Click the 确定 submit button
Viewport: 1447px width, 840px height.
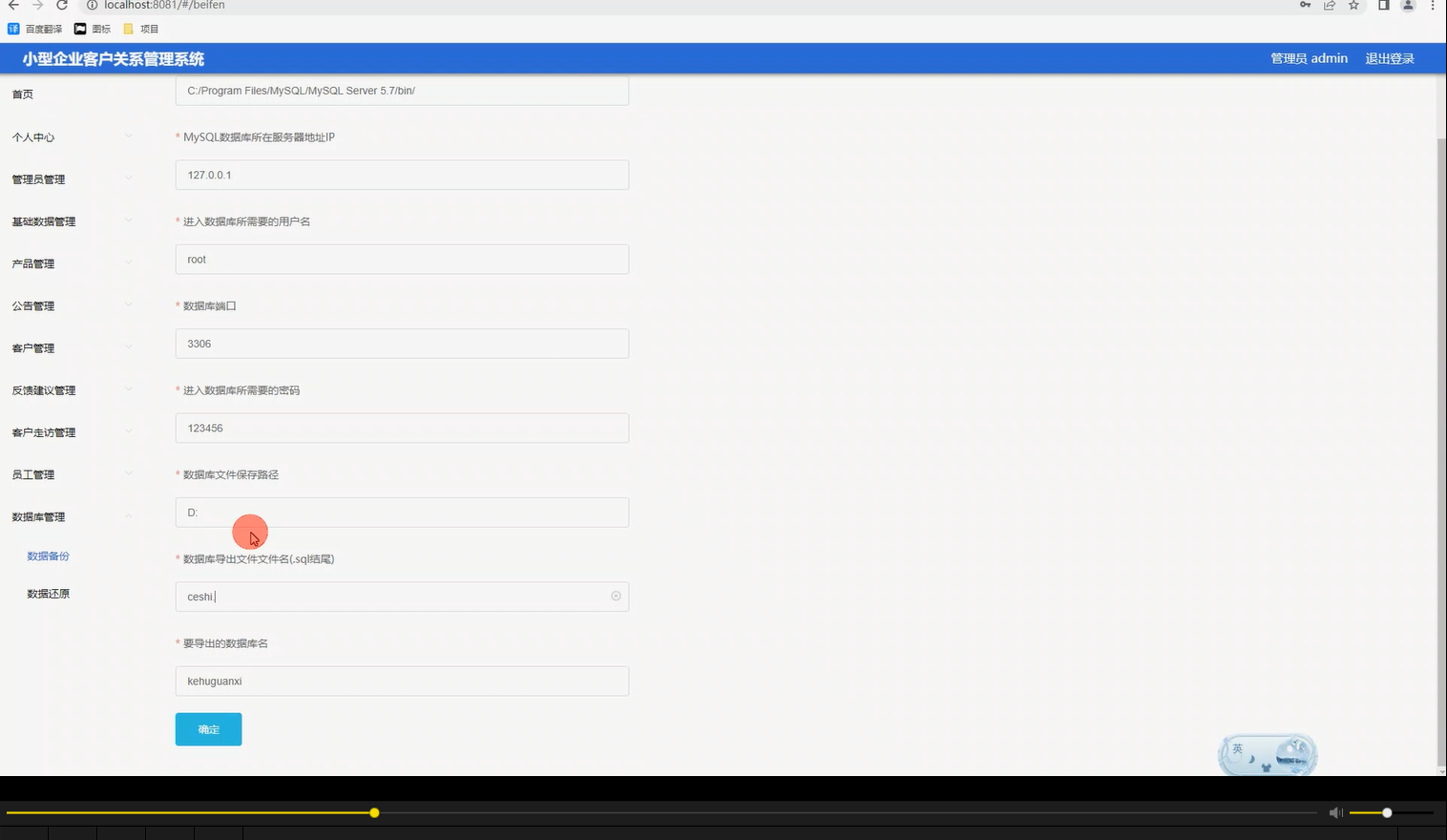coord(208,729)
